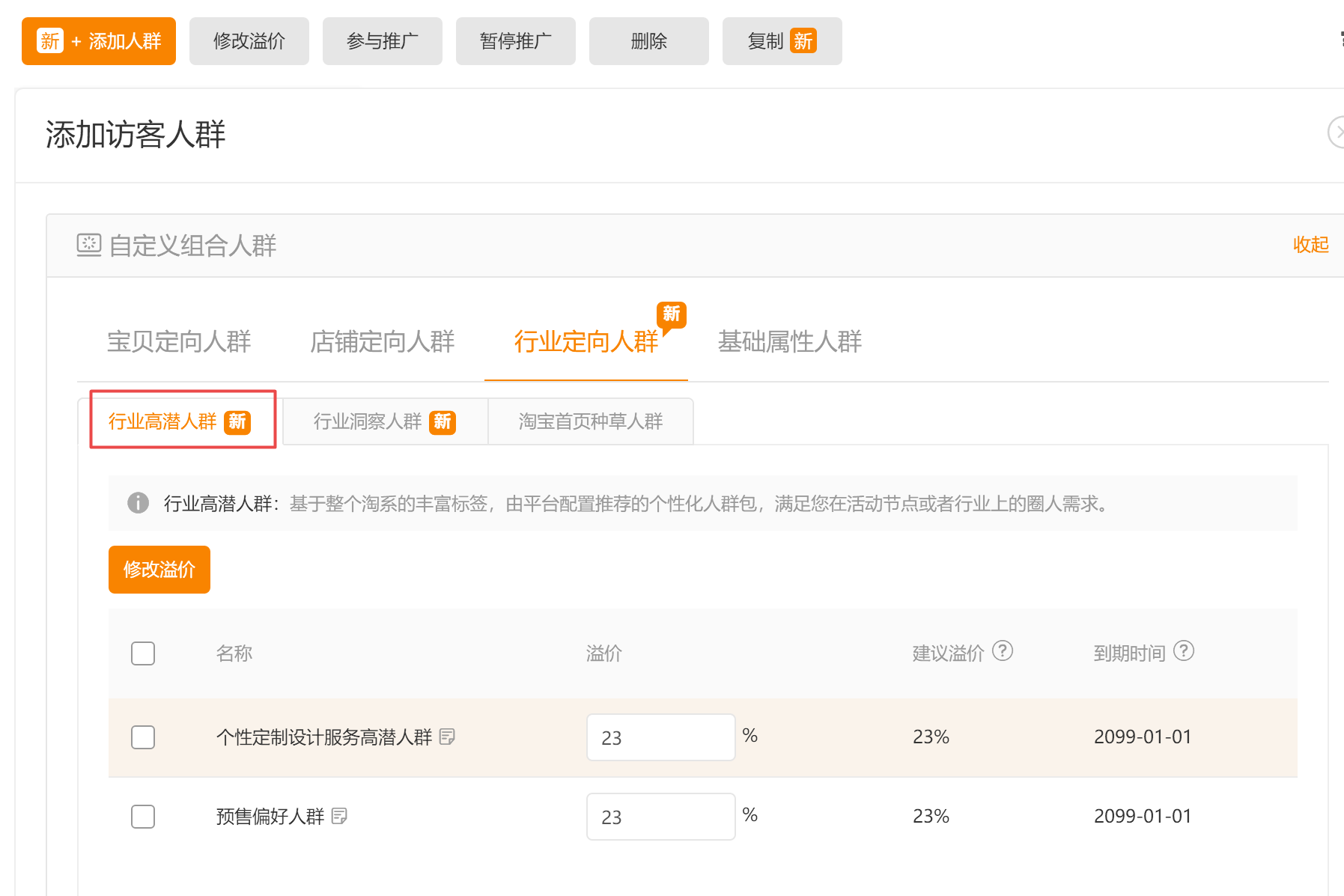
Task: Switch to 宝贝定向人群 tab
Action: click(x=179, y=341)
